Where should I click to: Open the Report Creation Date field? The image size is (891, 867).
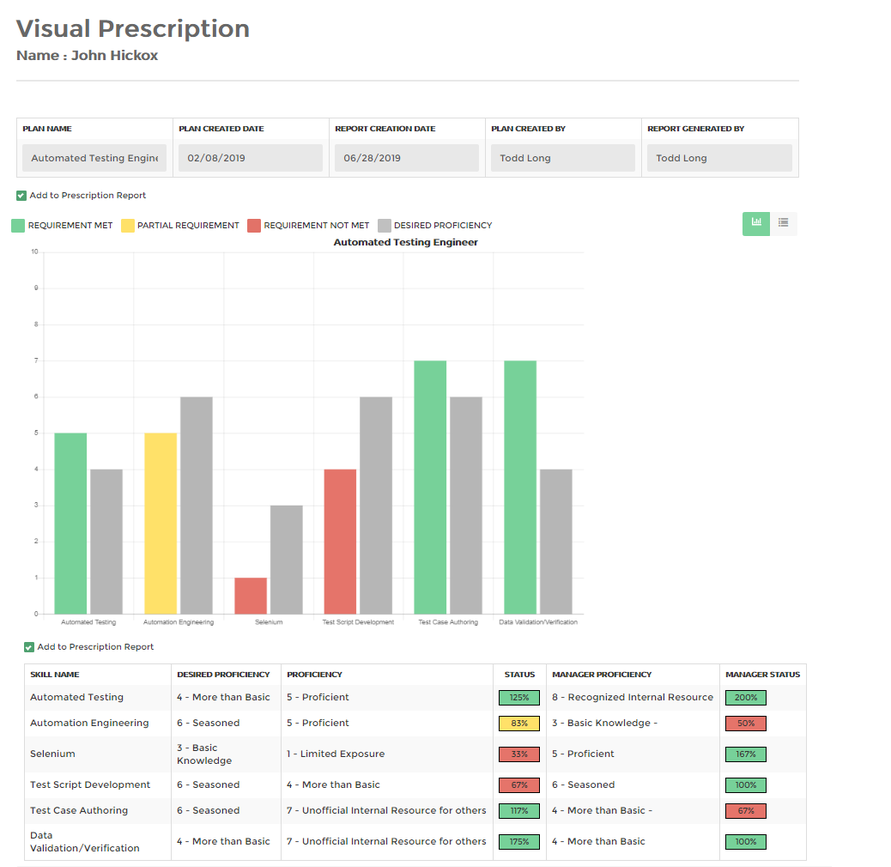406,157
